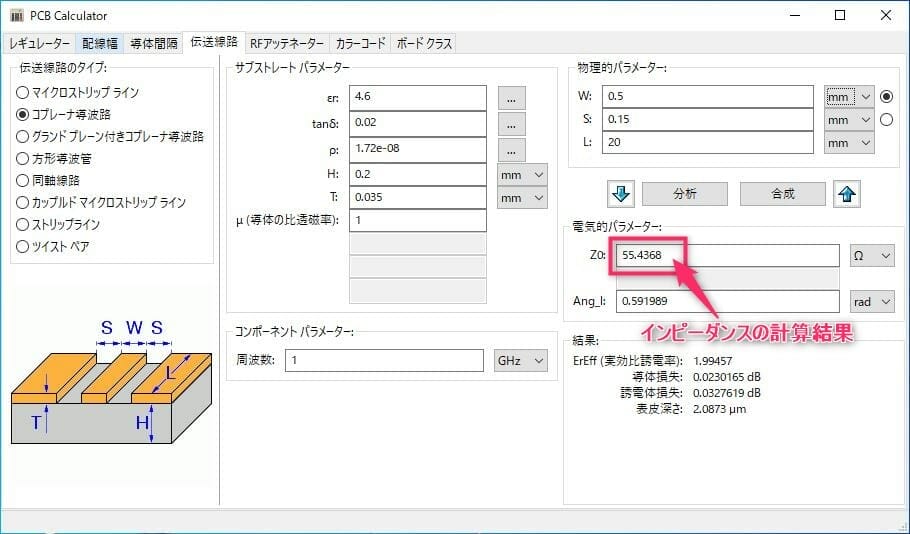Click the 分析 button

pyautogui.click(x=685, y=194)
